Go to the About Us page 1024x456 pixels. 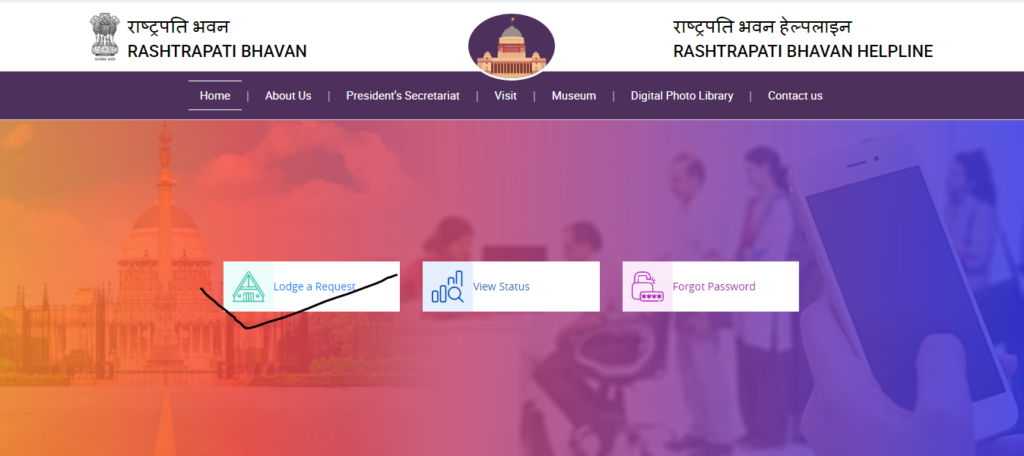(288, 95)
